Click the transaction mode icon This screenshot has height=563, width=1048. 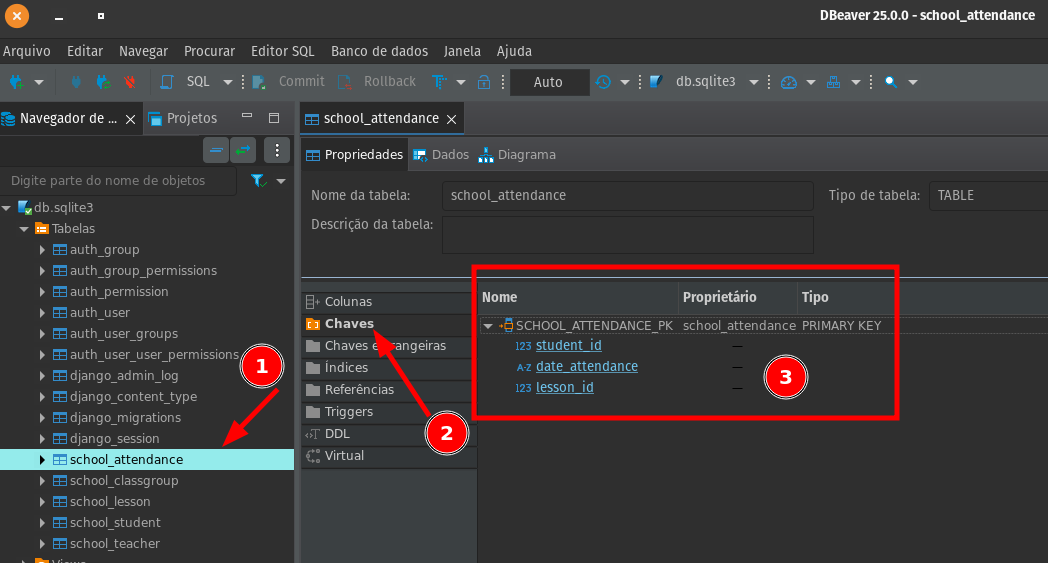[x=439, y=82]
